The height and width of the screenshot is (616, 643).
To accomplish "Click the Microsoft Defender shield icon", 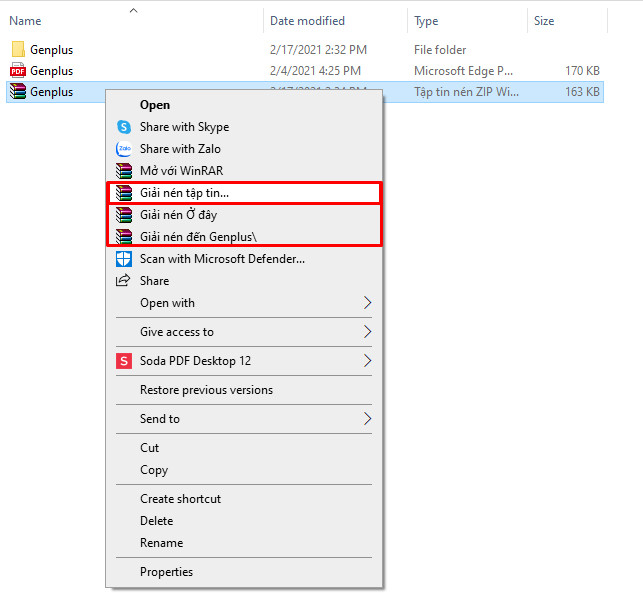I will [124, 259].
